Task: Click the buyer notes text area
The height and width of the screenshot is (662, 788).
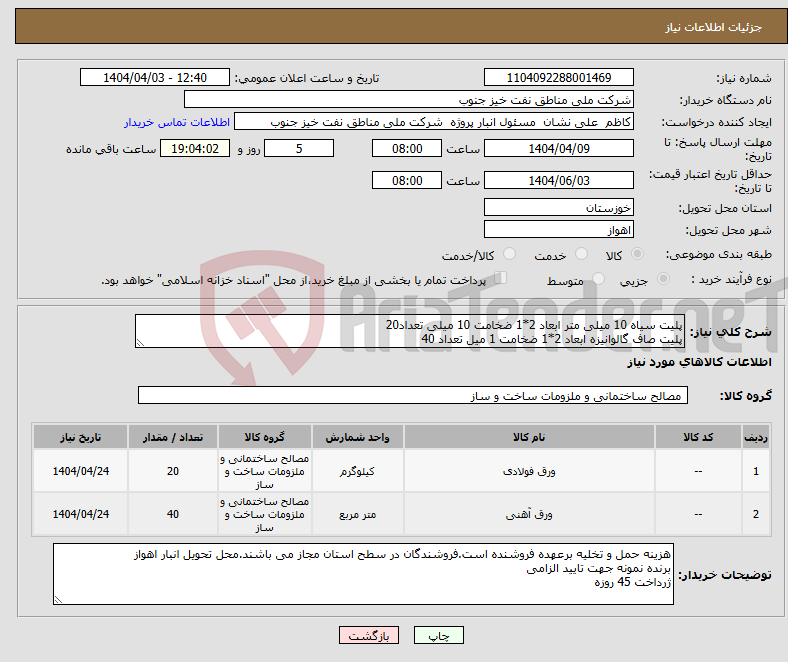Action: [x=363, y=574]
